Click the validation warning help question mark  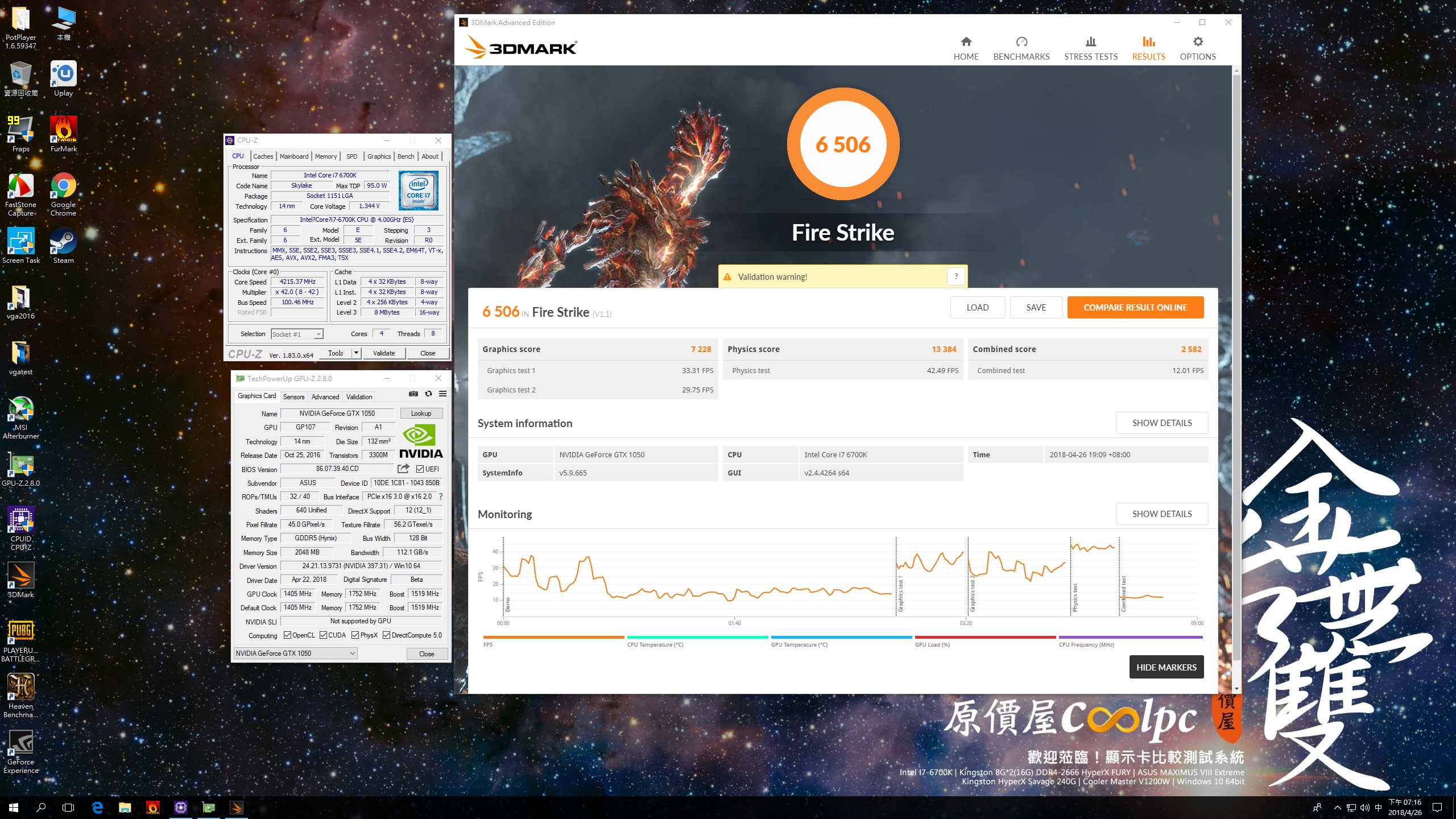point(956,276)
